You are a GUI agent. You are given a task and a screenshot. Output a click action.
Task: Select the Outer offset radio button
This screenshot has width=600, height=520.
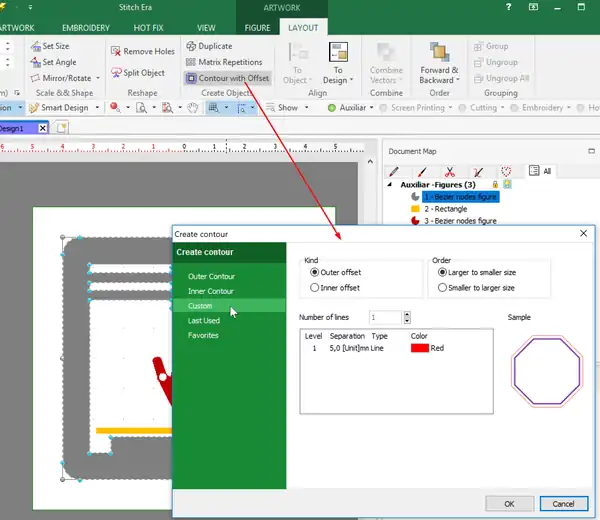pos(314,272)
